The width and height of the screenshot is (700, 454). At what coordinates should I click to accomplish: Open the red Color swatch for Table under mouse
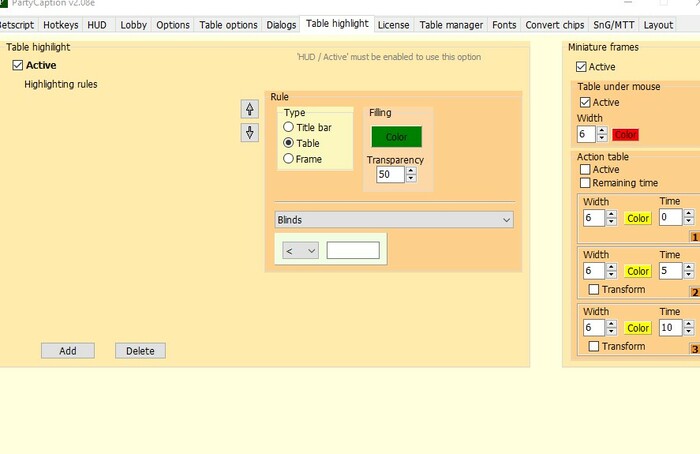pos(625,134)
